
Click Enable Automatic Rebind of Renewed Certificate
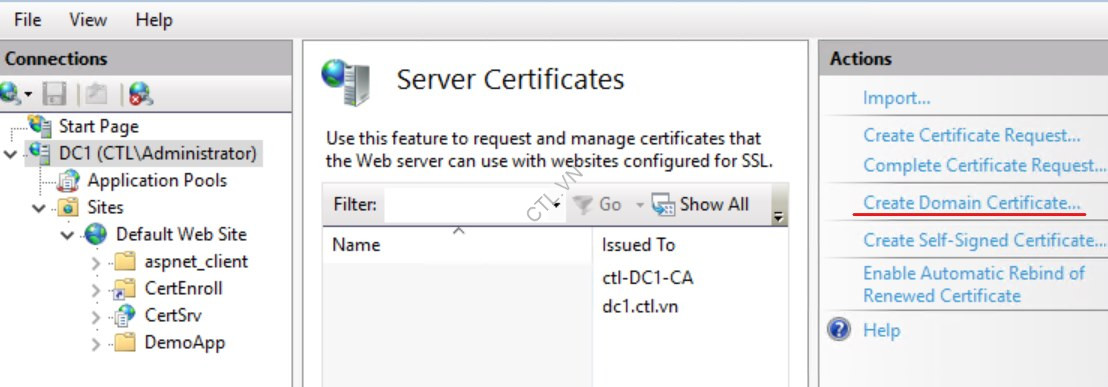coord(974,284)
